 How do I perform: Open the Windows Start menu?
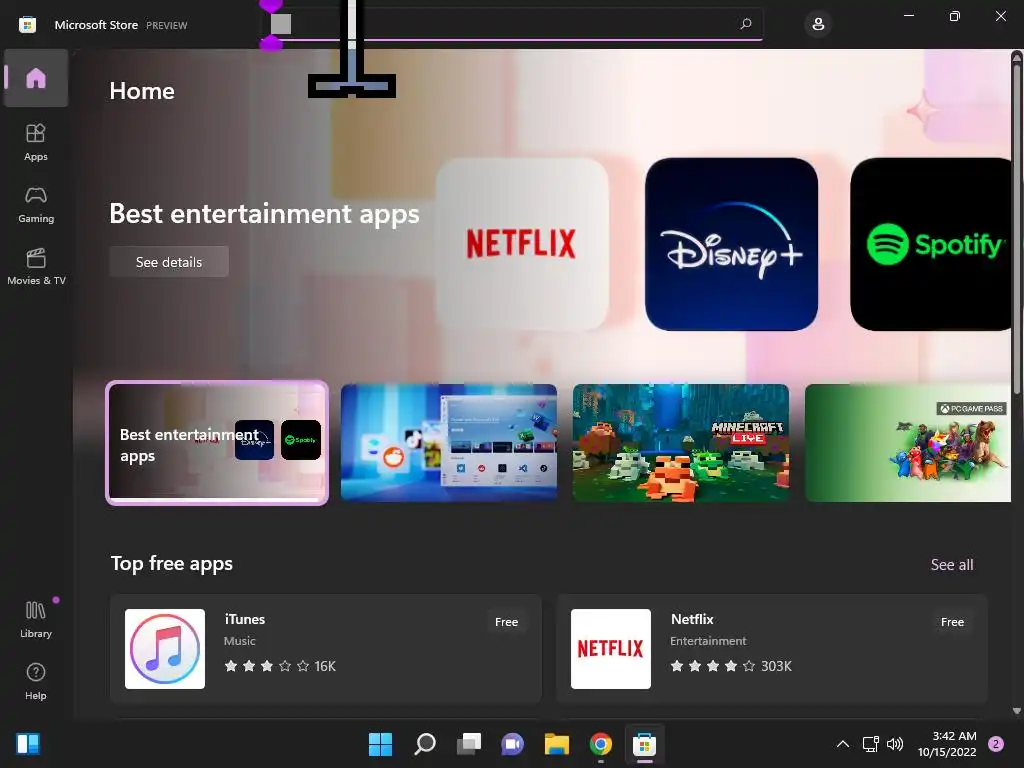[380, 744]
